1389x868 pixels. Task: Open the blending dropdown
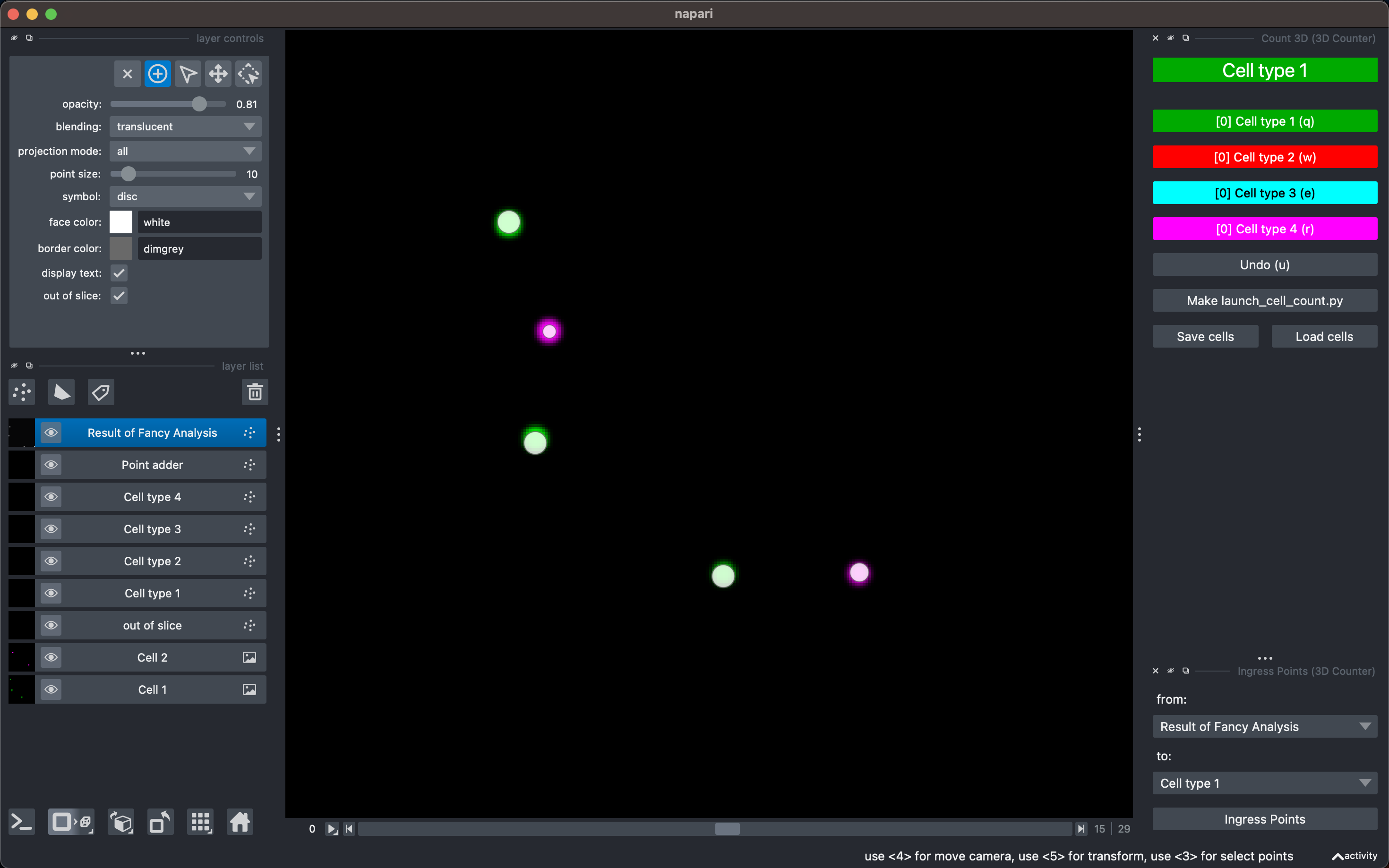[185, 126]
